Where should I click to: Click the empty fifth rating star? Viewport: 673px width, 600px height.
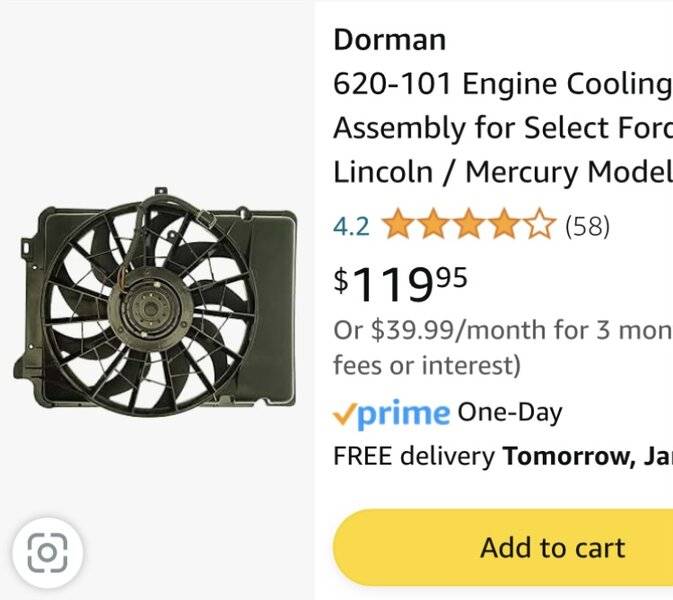pyautogui.click(x=538, y=225)
